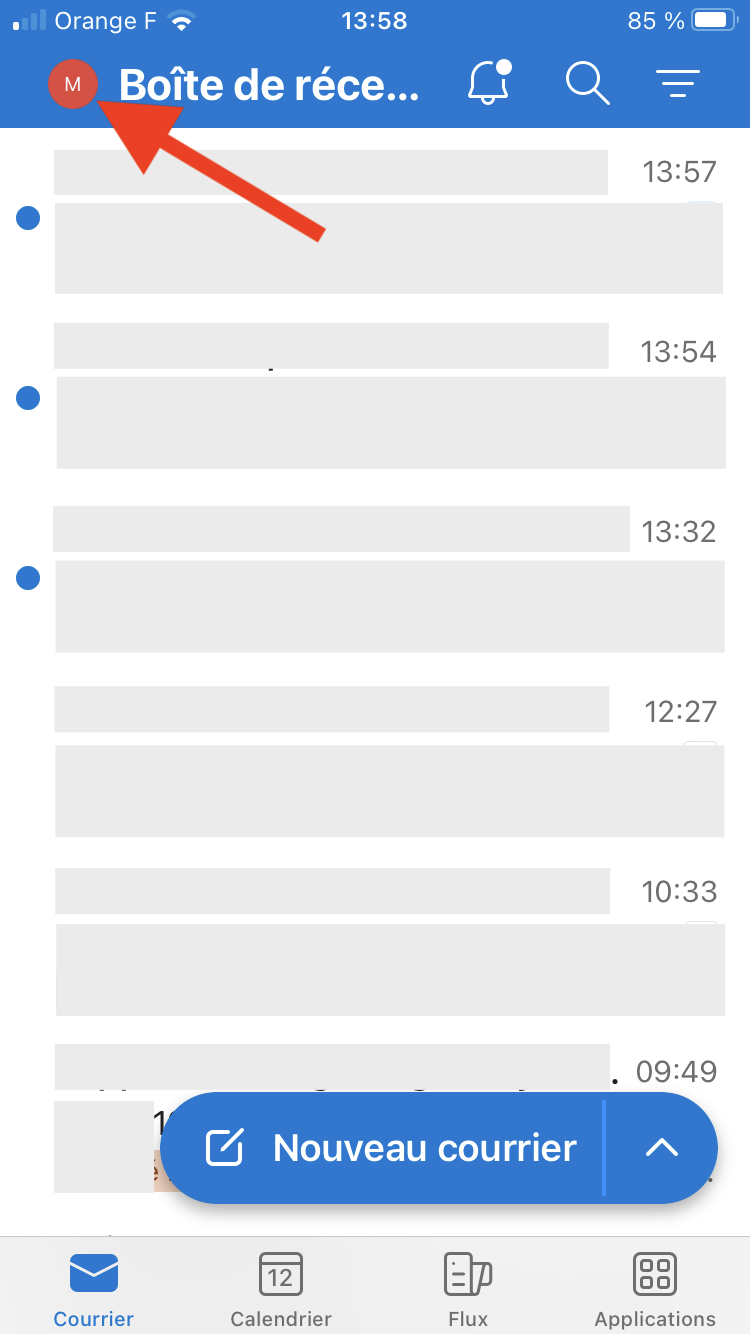Tap unread dot of 13:54 message
The image size is (750, 1334).
pyautogui.click(x=28, y=398)
